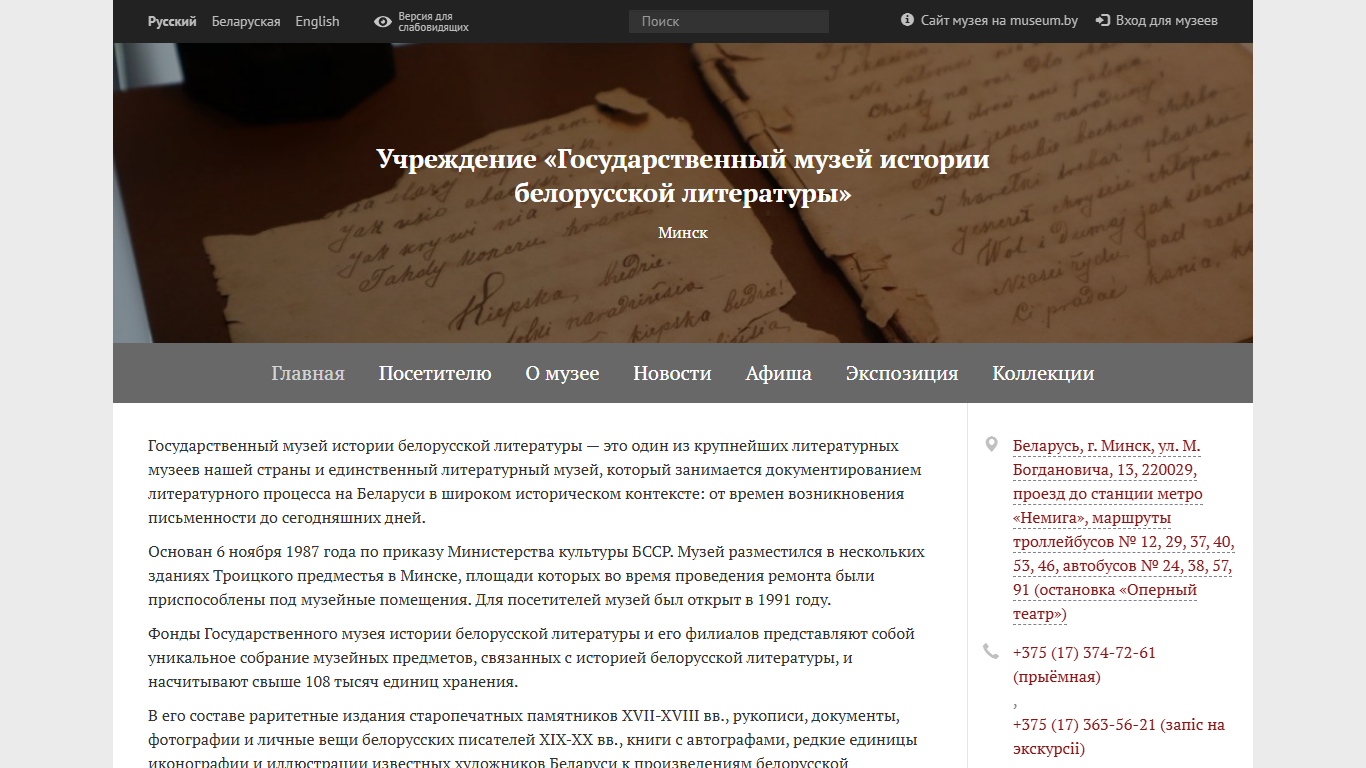The height and width of the screenshot is (768, 1366).
Task: Open the Новости menu item
Action: coord(672,373)
